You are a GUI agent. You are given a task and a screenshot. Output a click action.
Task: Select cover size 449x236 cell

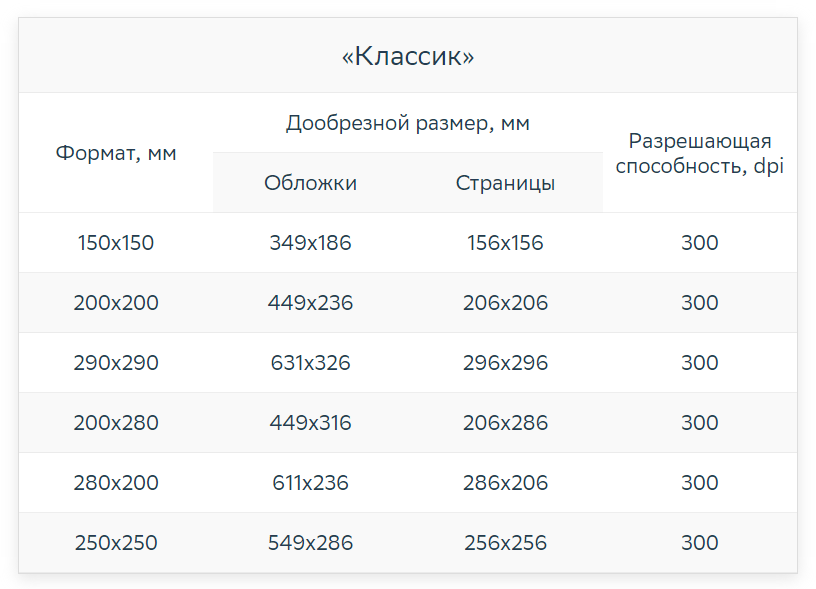(310, 303)
